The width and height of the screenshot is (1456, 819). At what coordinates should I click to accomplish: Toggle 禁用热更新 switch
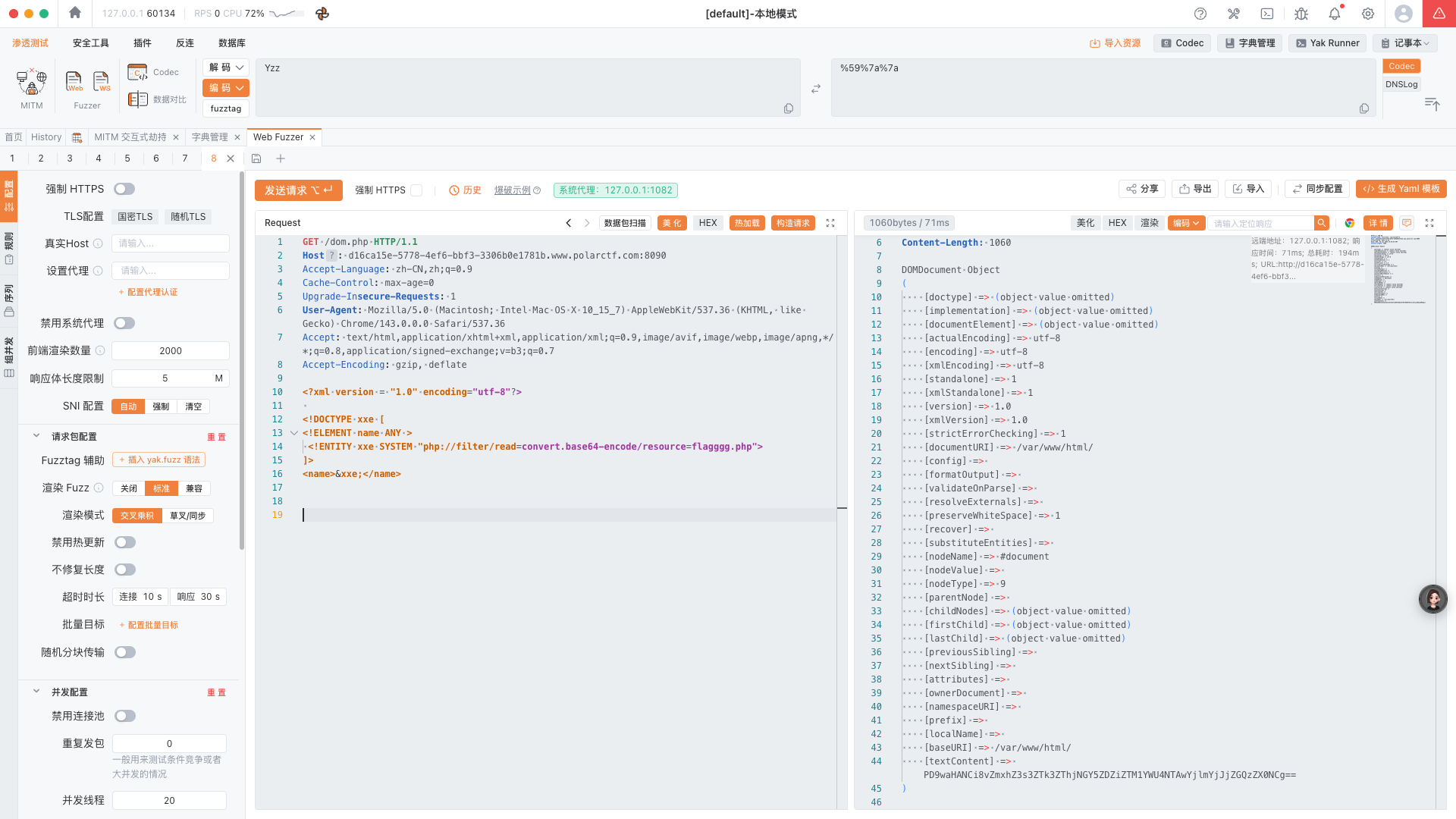point(125,542)
